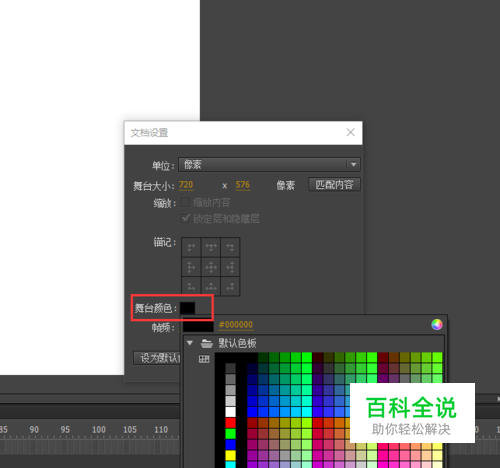Screen dimensions: 500x468
Task: Click the 匹配内容 button
Action: coord(334,184)
